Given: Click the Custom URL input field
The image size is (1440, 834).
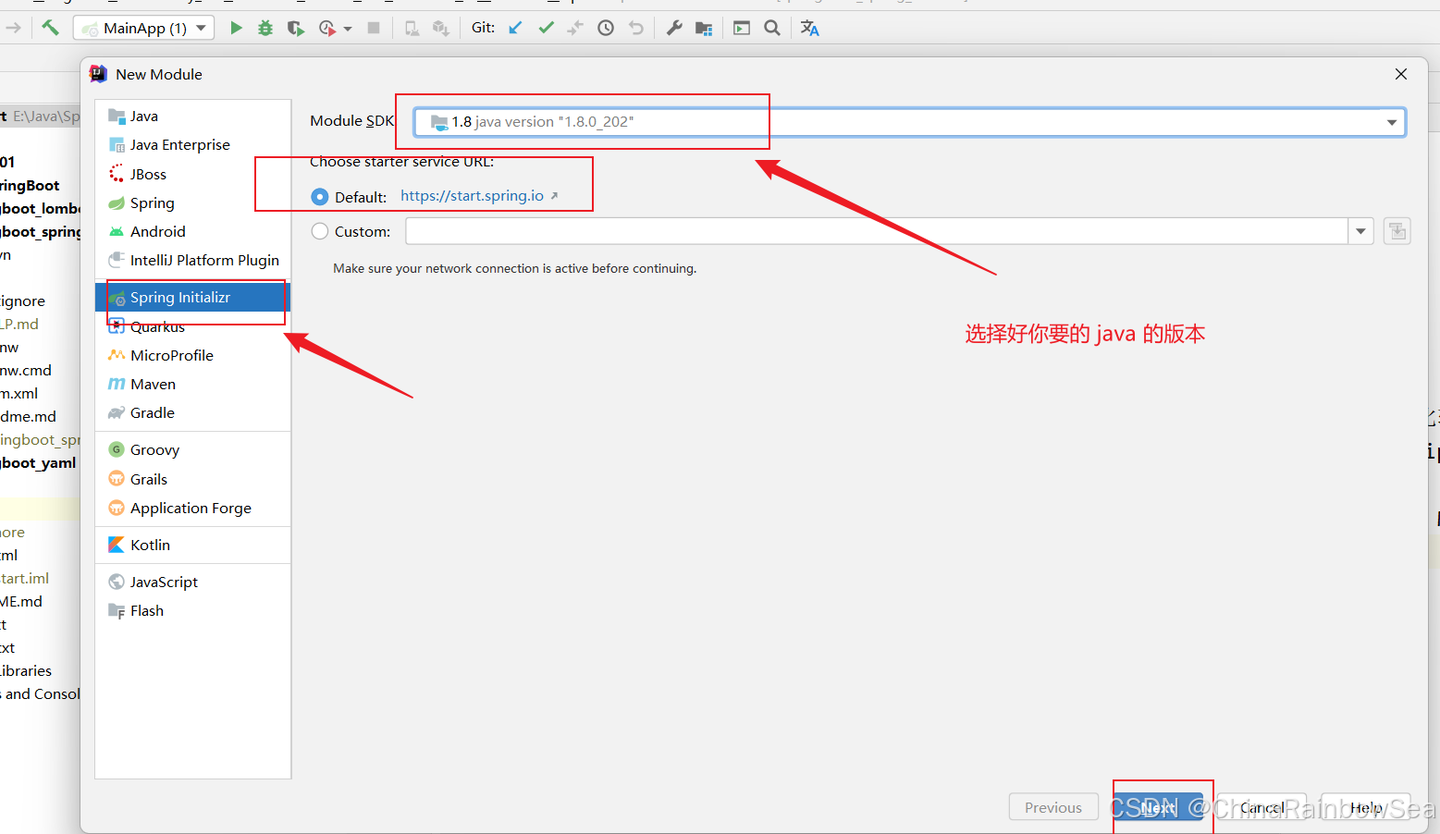Looking at the screenshot, I should point(877,231).
